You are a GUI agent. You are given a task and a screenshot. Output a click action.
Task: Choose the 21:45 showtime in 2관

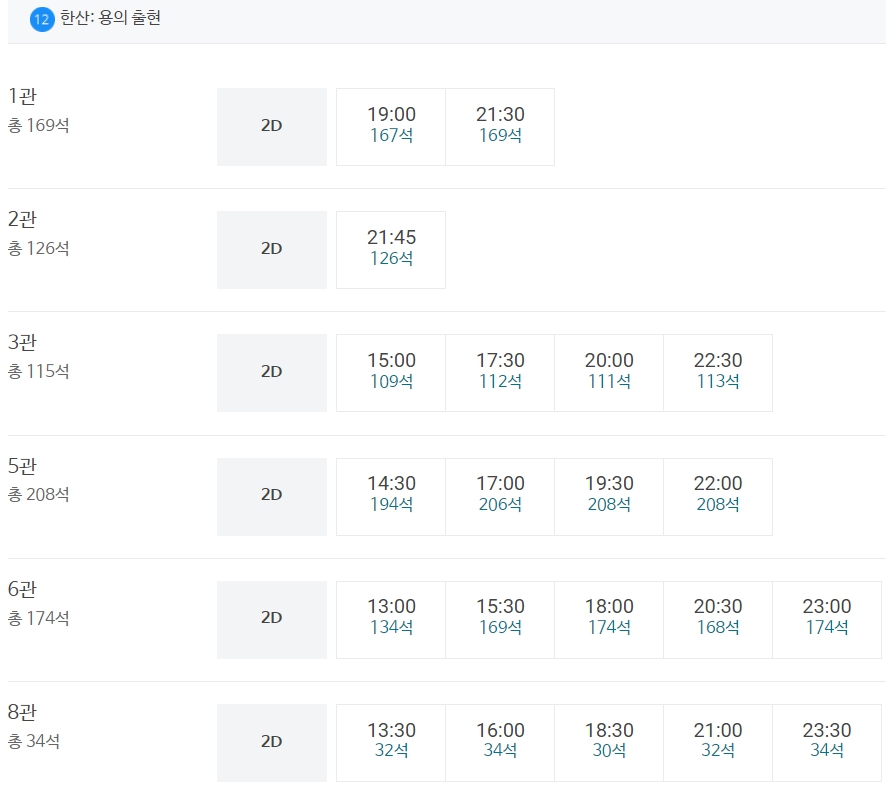pos(391,250)
